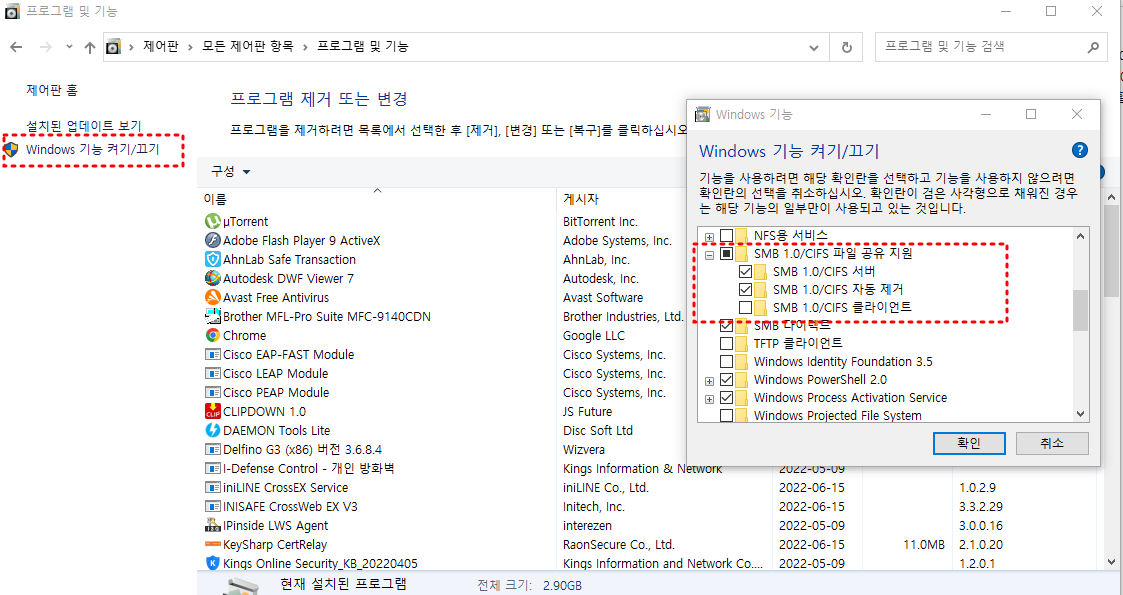Sort by the 게시자 column header
This screenshot has width=1123, height=595.
(x=664, y=198)
